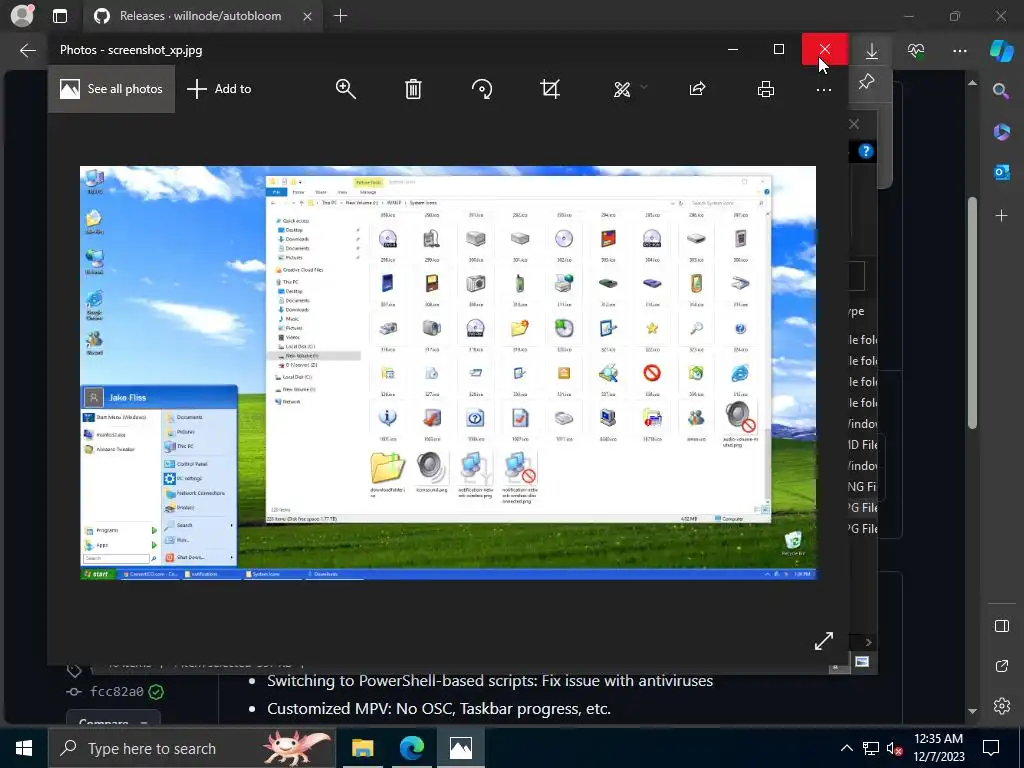Print the photo
This screenshot has width=1024, height=768.
[765, 89]
